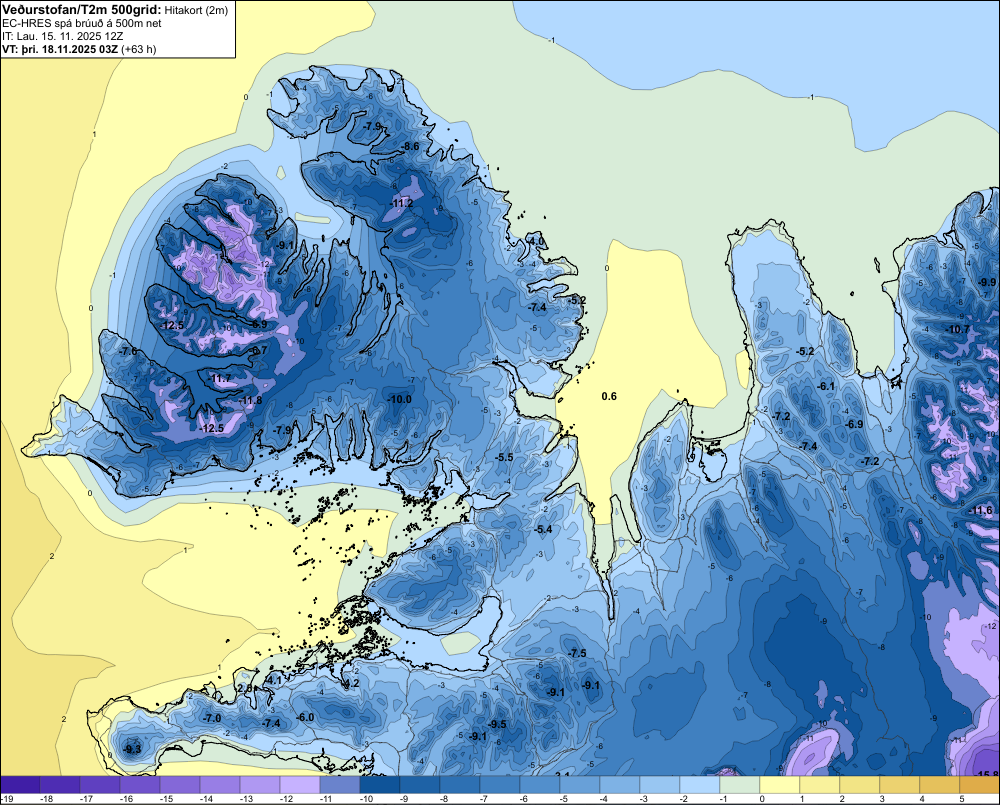Viewport: 1000px width, 805px height.
Task: Select legend swatch between -2 and -1
Action: tap(700, 785)
